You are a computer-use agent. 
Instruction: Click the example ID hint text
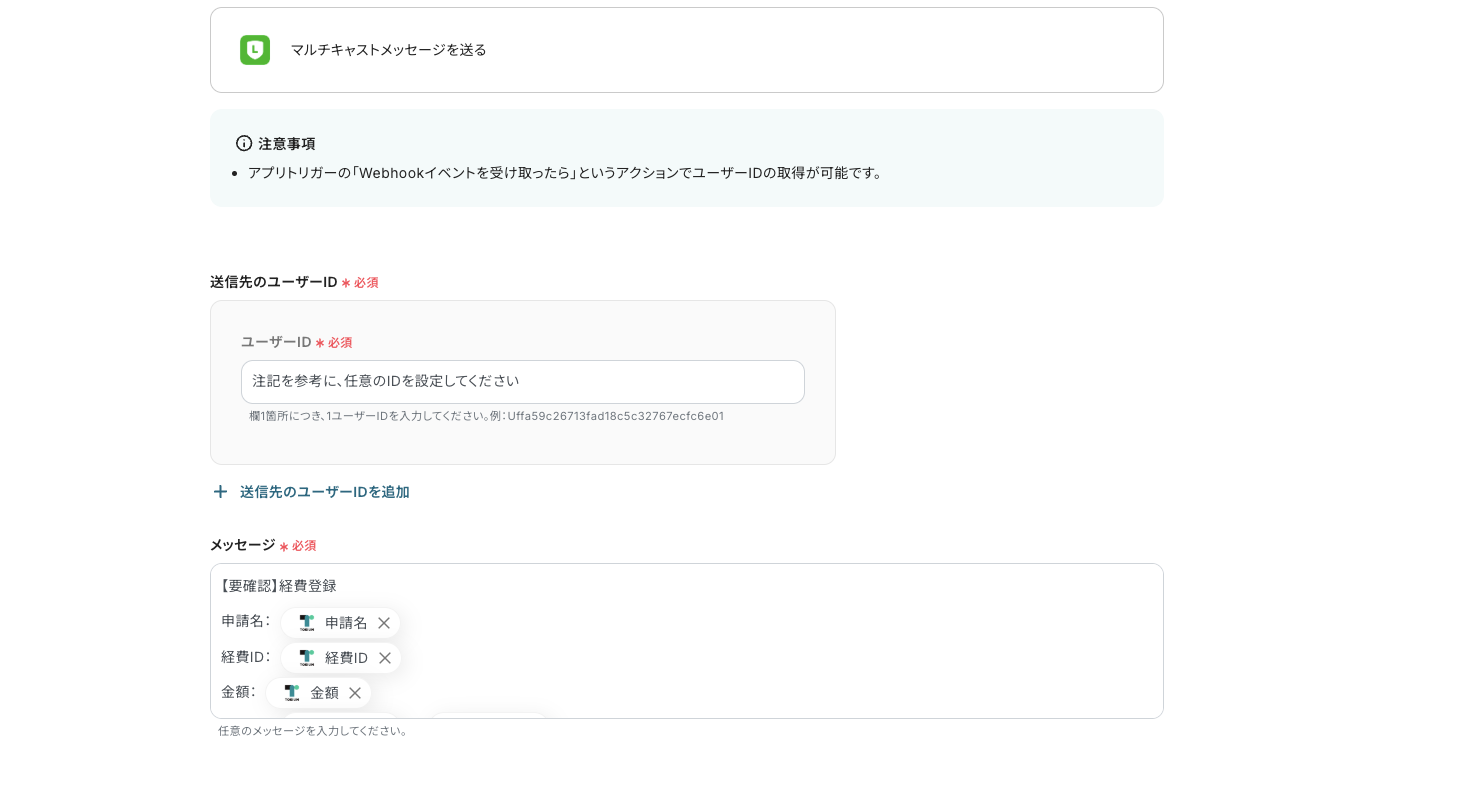(x=487, y=416)
